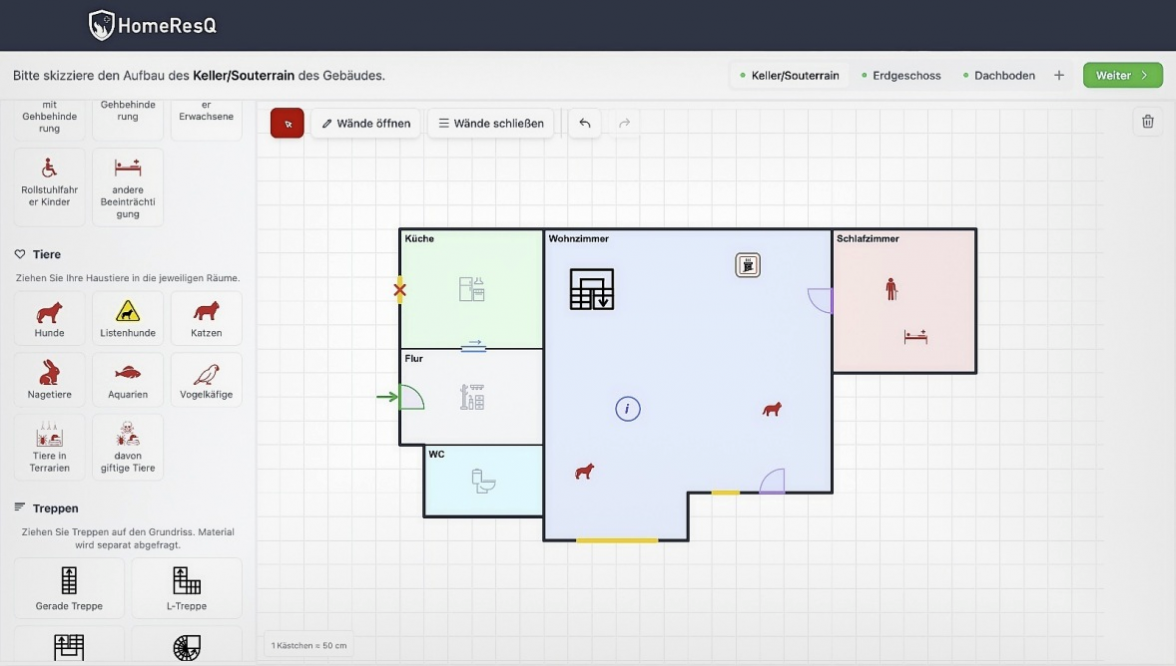The width and height of the screenshot is (1176, 666).
Task: Select the green entrance door of the Flur
Action: (410, 397)
